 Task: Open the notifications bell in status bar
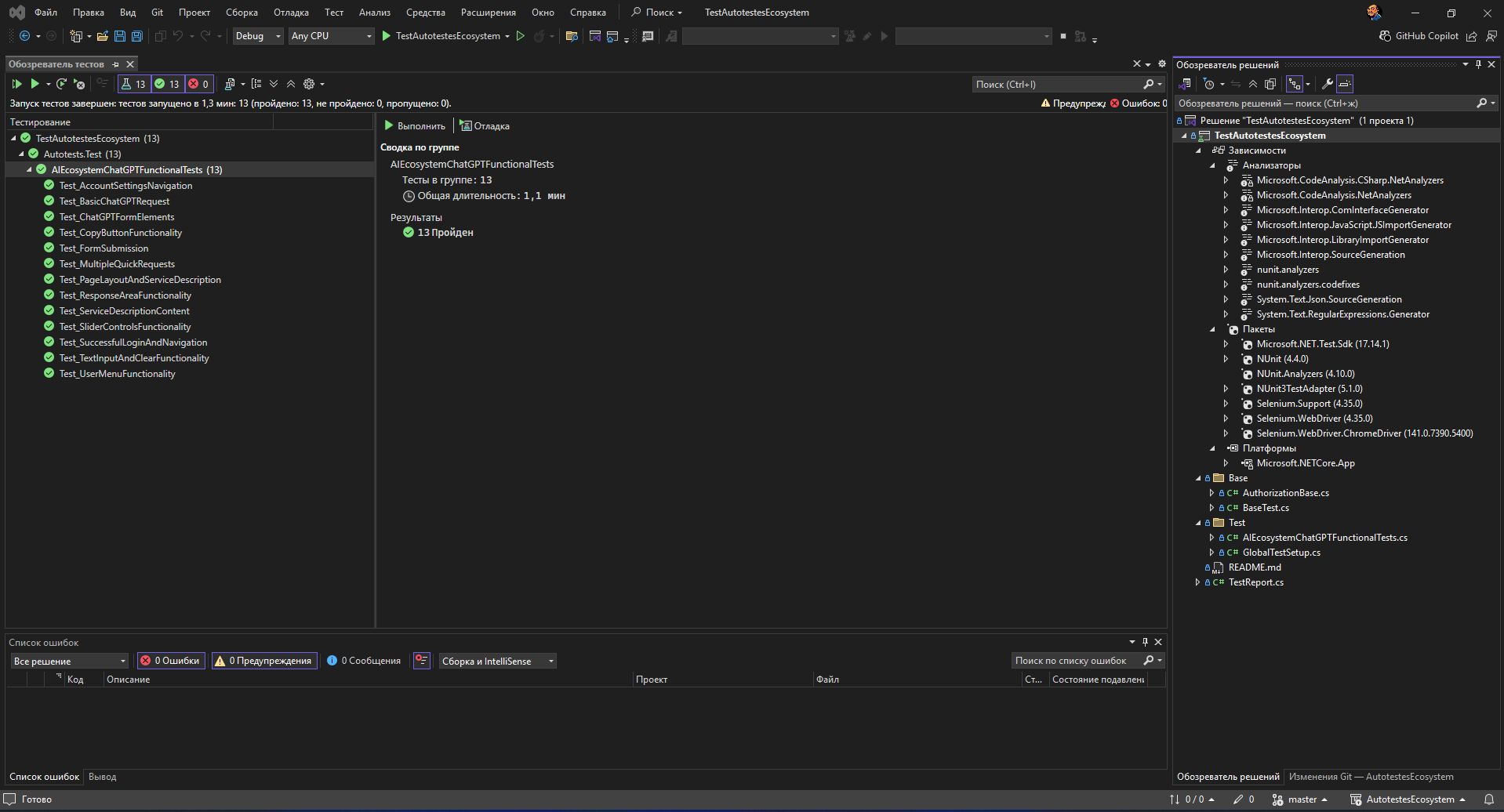tap(1488, 799)
